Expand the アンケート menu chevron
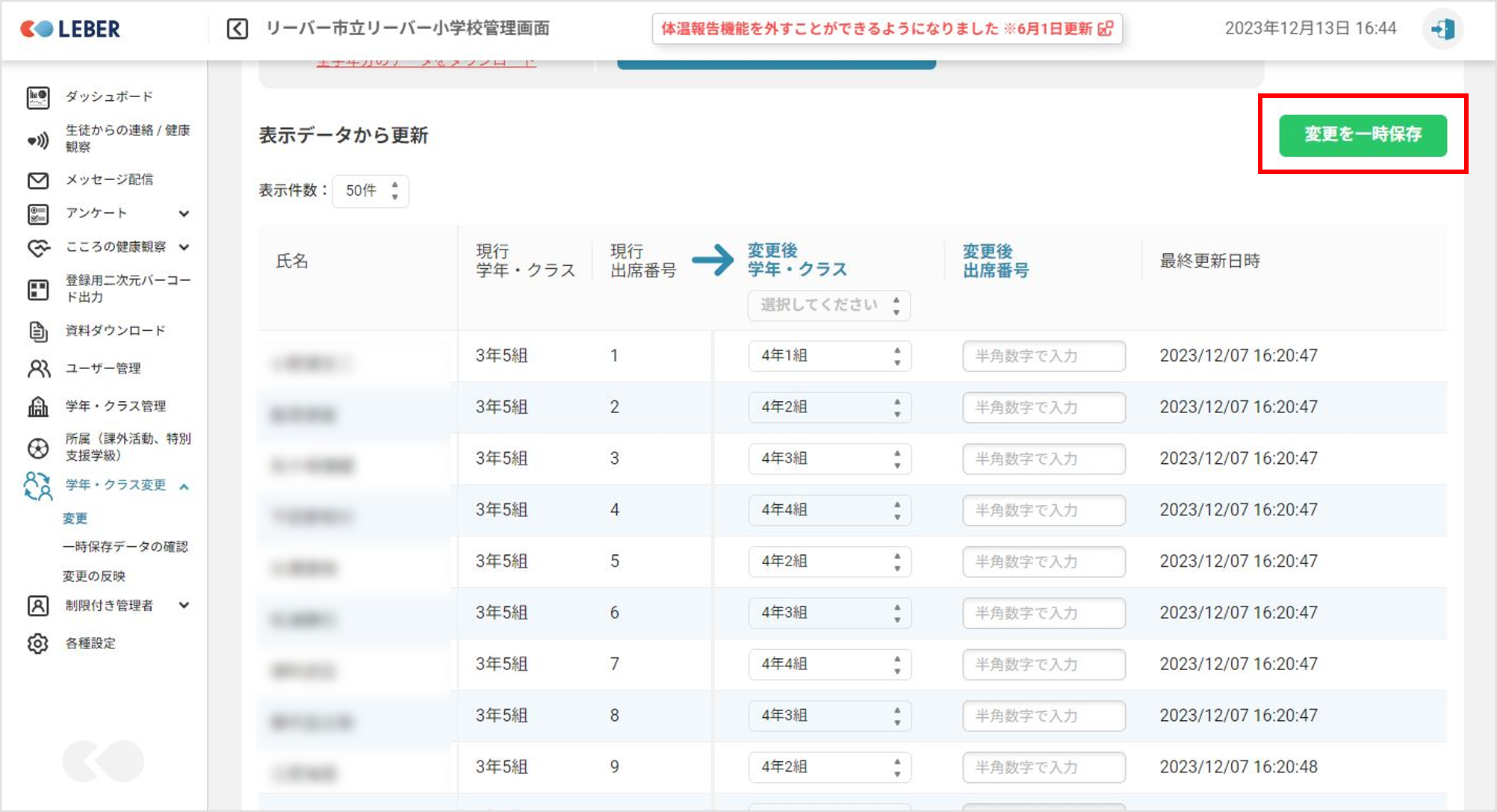Screen dimensions: 1497x812 tap(184, 214)
